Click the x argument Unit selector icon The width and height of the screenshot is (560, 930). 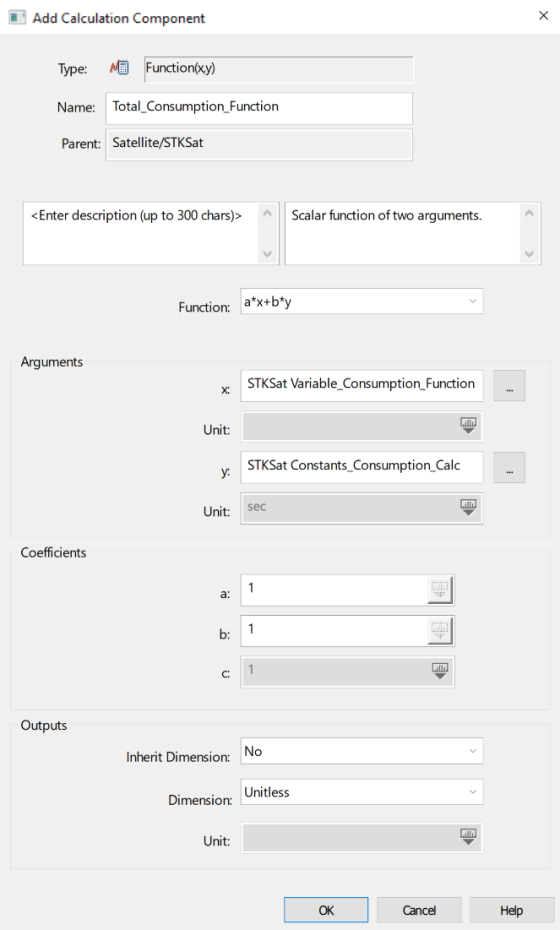(x=468, y=425)
